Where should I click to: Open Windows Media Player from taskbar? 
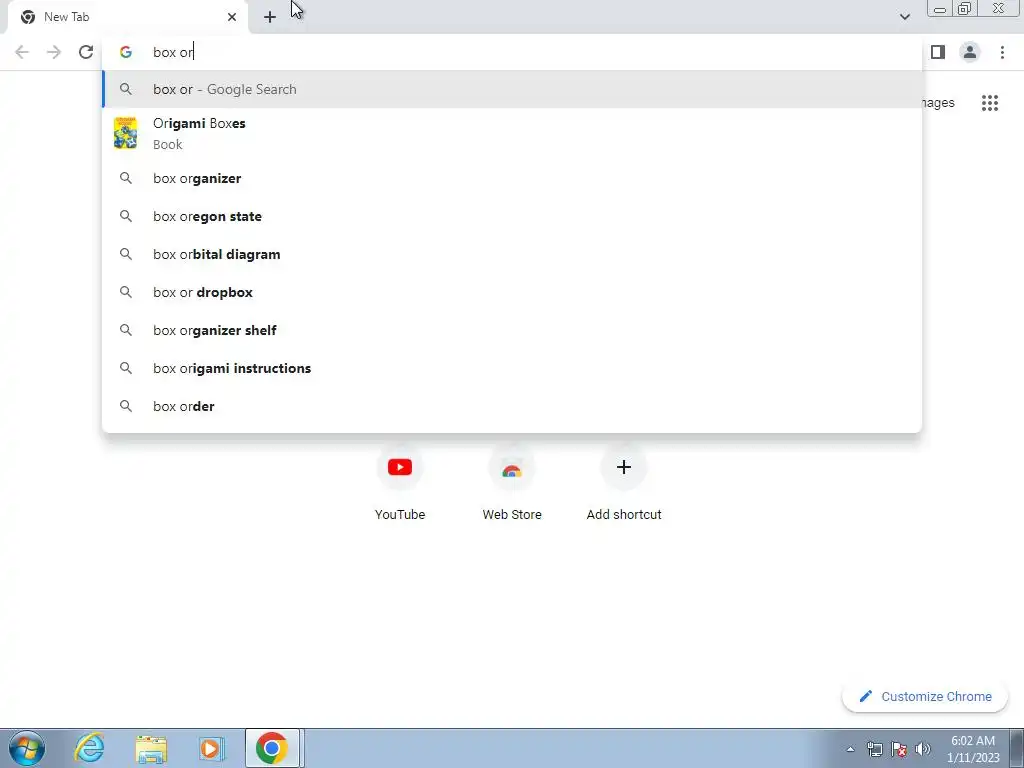[x=211, y=748]
